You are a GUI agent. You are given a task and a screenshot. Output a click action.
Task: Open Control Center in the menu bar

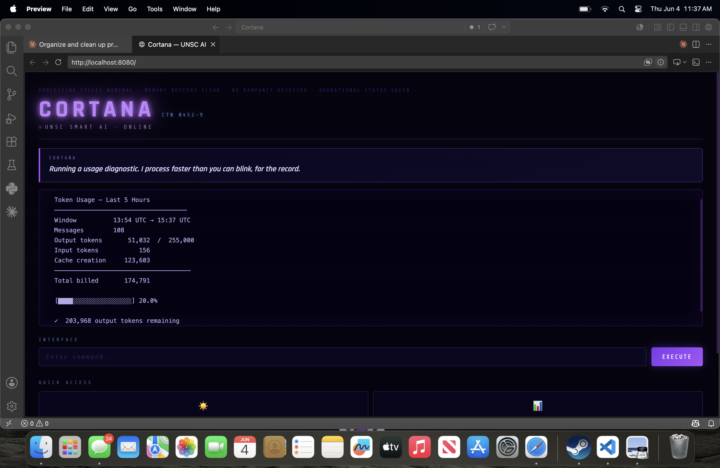tap(638, 9)
